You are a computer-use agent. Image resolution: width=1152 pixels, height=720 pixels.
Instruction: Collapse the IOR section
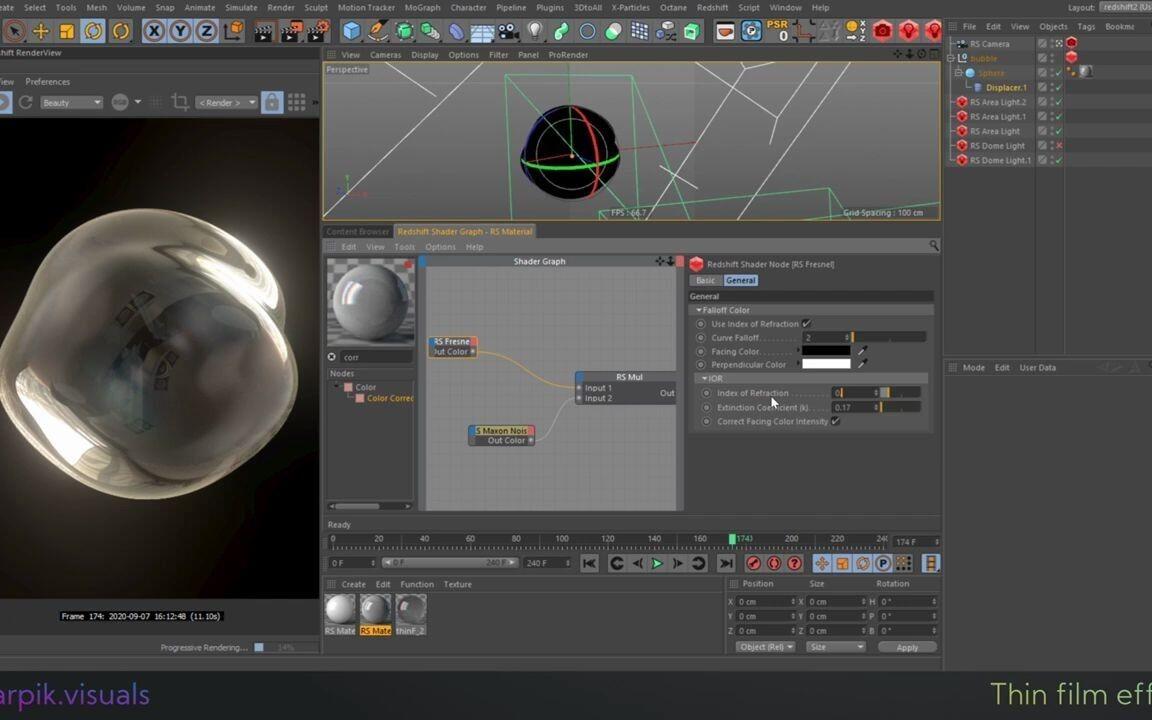[x=705, y=378]
